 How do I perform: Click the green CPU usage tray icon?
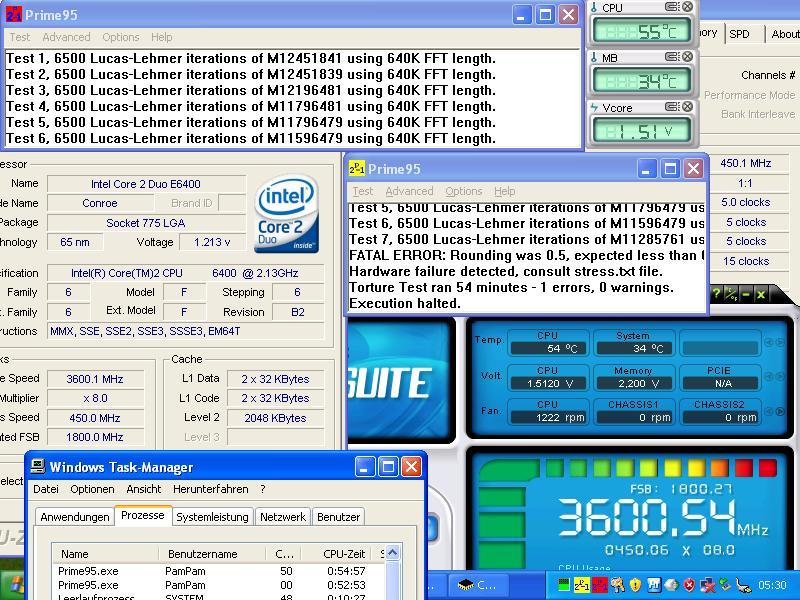(564, 584)
